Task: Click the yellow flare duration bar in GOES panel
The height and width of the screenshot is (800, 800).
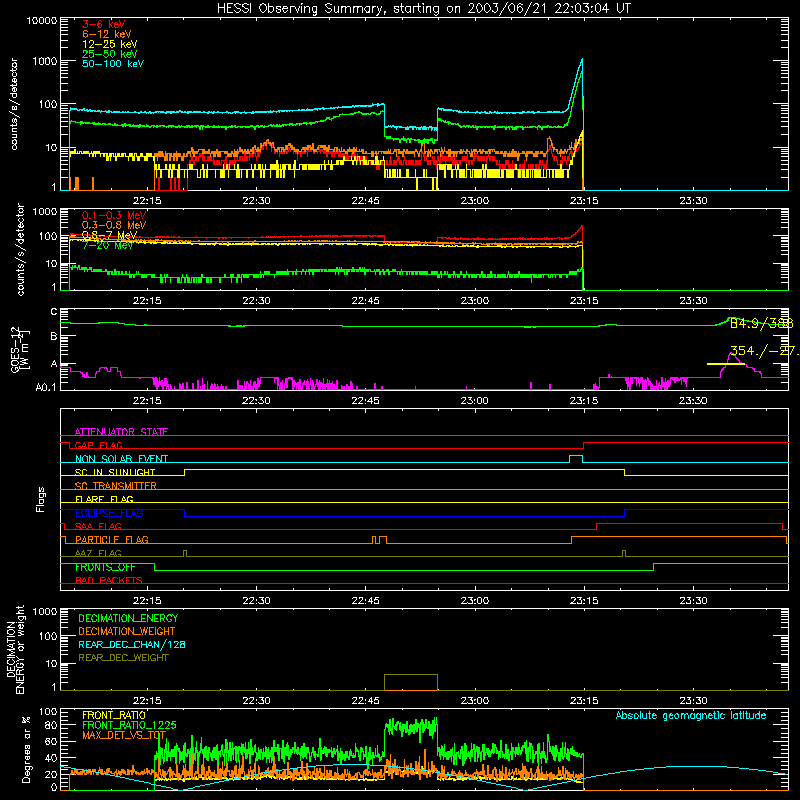Action: 725,364
